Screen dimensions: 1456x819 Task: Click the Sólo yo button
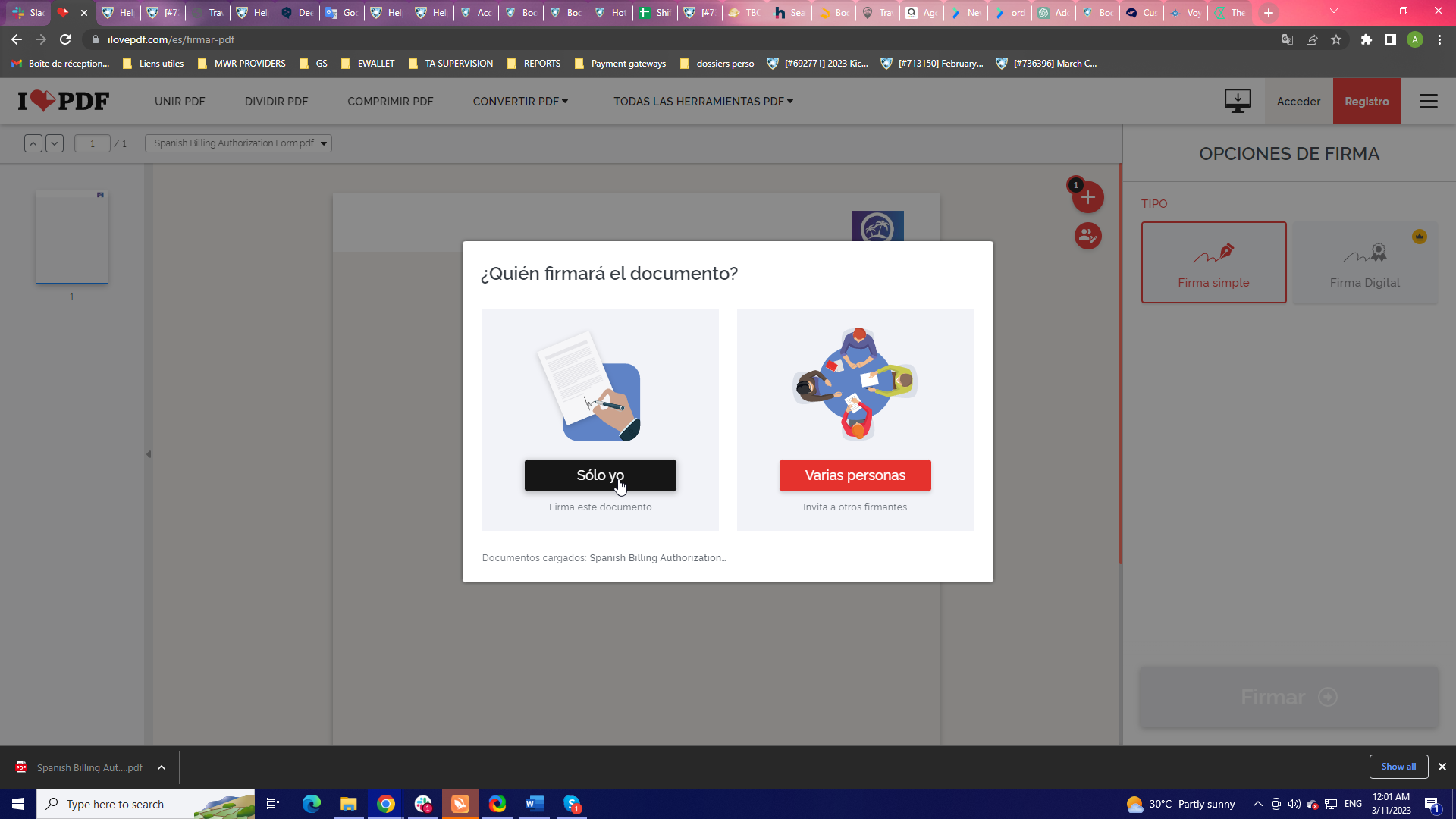[600, 475]
